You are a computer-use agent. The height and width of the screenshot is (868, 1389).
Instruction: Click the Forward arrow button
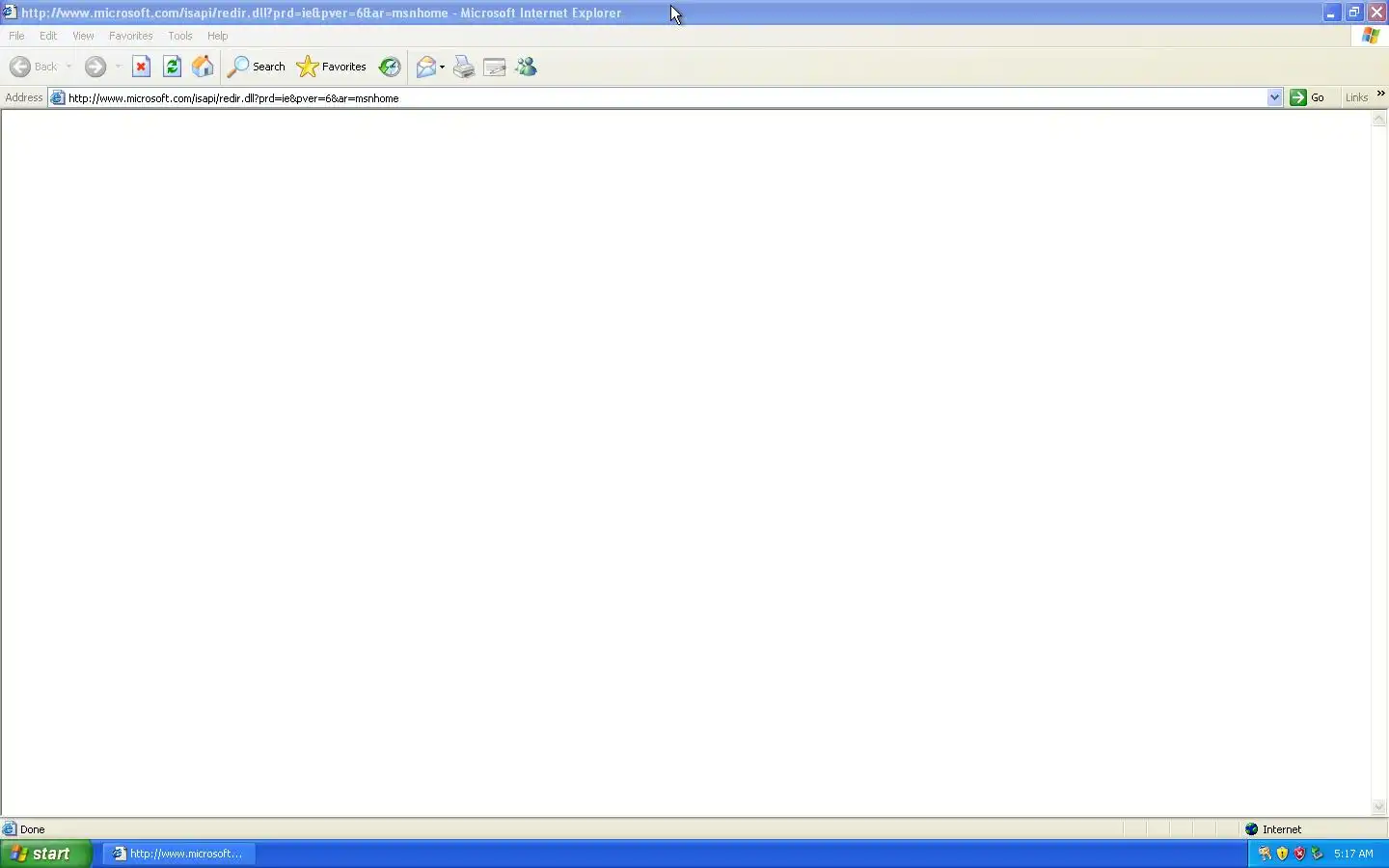coord(95,67)
